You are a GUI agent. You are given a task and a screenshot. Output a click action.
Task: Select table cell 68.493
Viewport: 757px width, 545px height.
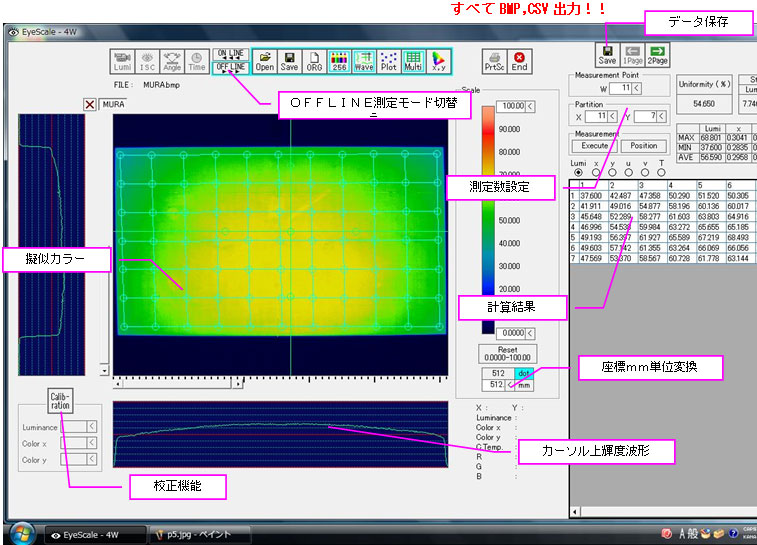739,238
